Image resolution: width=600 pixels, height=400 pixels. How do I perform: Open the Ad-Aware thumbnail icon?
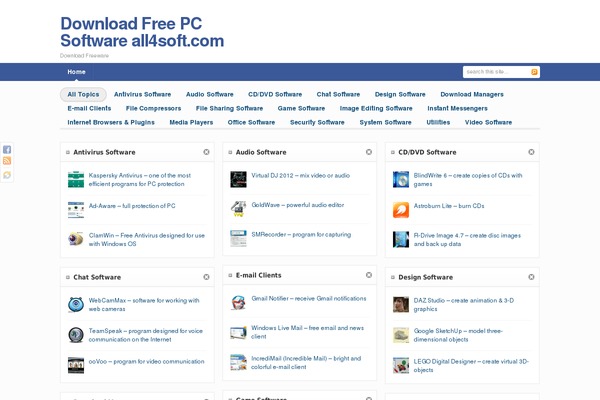[x=76, y=210]
